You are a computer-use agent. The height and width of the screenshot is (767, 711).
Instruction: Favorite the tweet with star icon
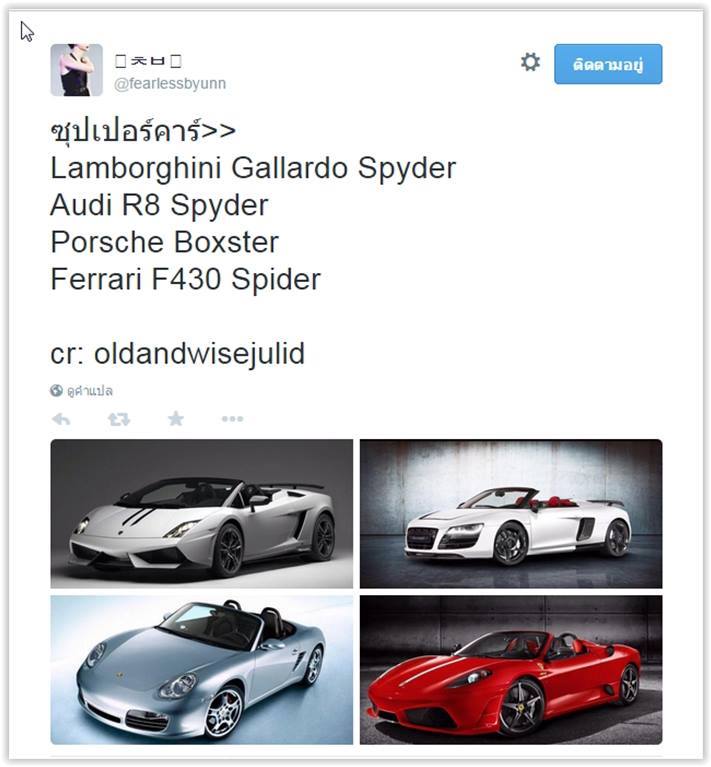tap(176, 419)
